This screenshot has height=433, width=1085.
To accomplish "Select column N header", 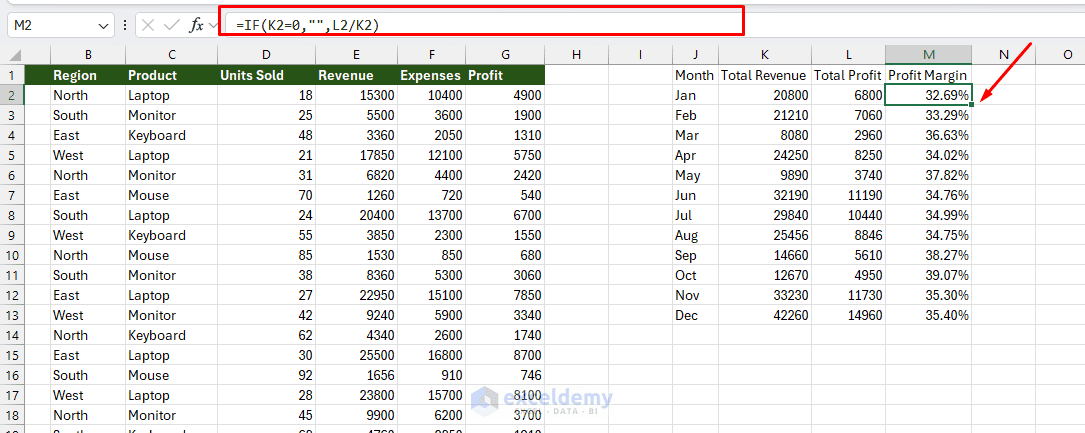I will [1003, 55].
